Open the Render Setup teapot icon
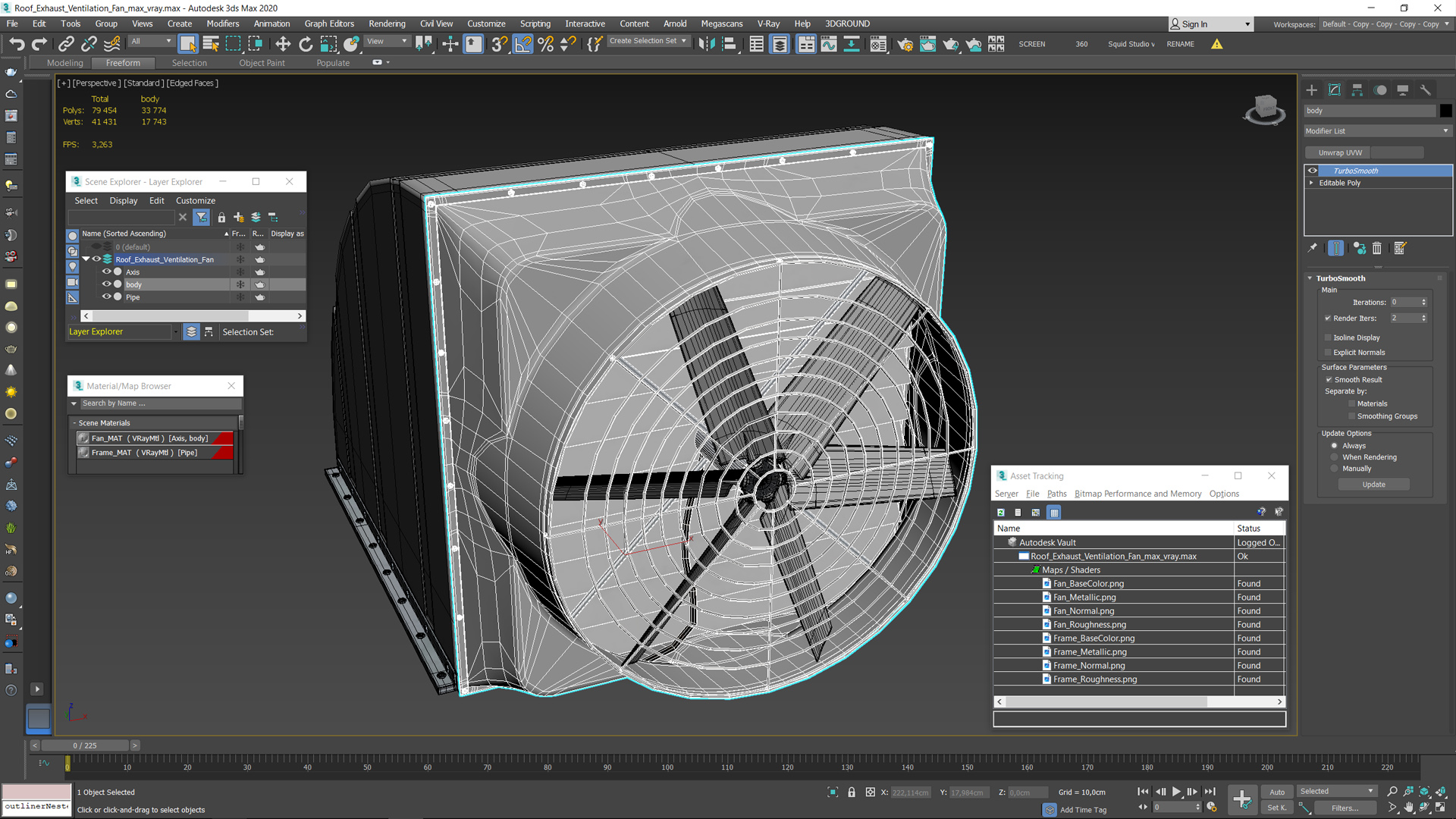 click(905, 44)
